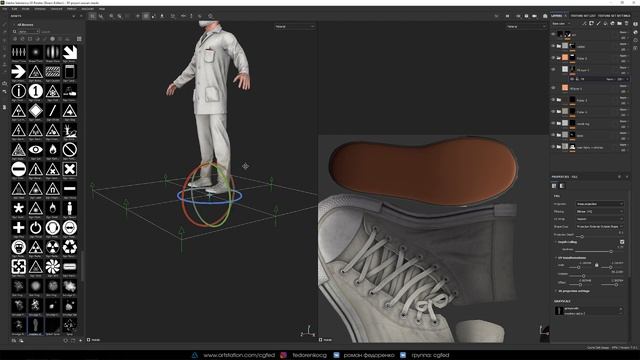
Task: Add a folder in the Layers toolbar
Action: click(620, 24)
